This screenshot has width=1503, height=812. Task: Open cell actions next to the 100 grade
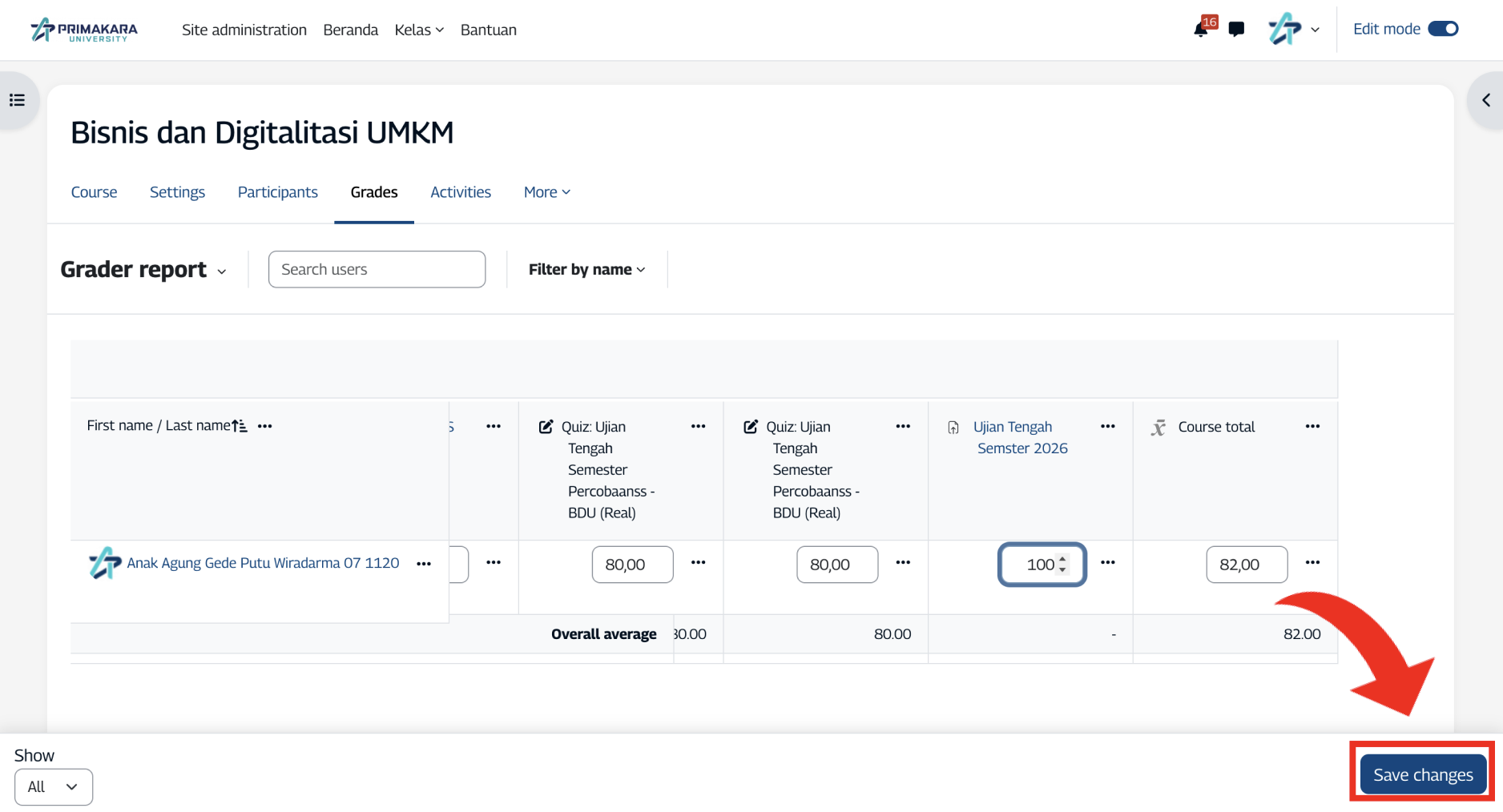pyautogui.click(x=1108, y=562)
